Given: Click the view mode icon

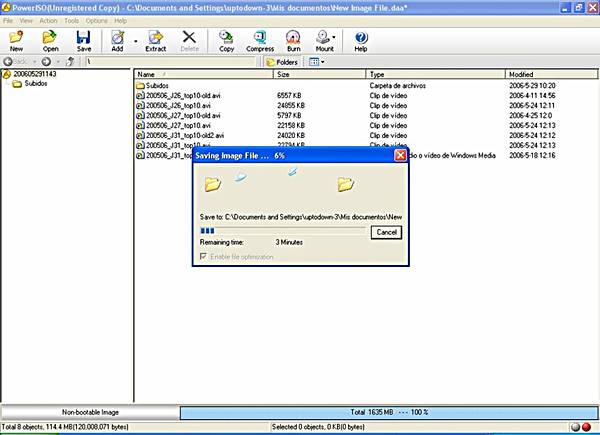Looking at the screenshot, I should click(314, 62).
